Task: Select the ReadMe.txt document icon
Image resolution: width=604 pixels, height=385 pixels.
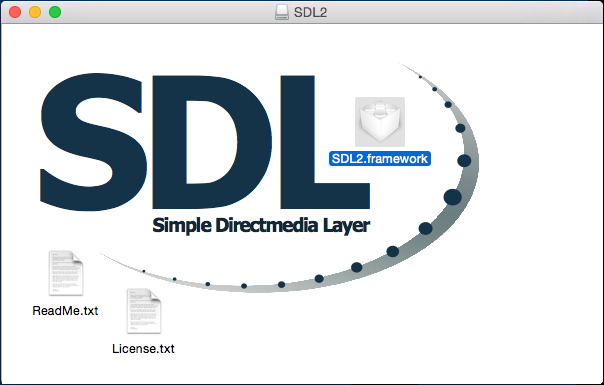Action: tap(66, 273)
